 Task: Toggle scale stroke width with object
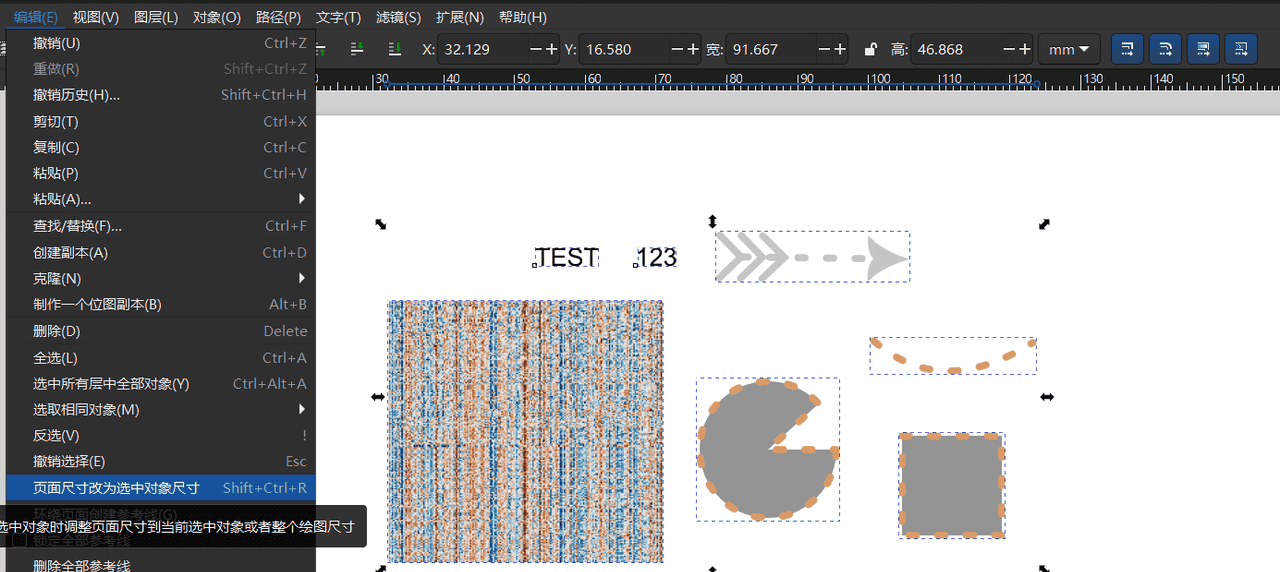point(1127,49)
